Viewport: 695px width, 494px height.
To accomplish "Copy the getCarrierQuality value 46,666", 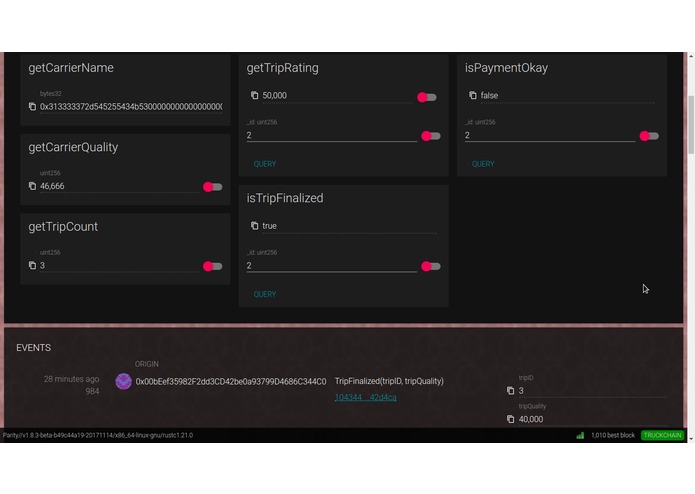I will click(x=32, y=186).
